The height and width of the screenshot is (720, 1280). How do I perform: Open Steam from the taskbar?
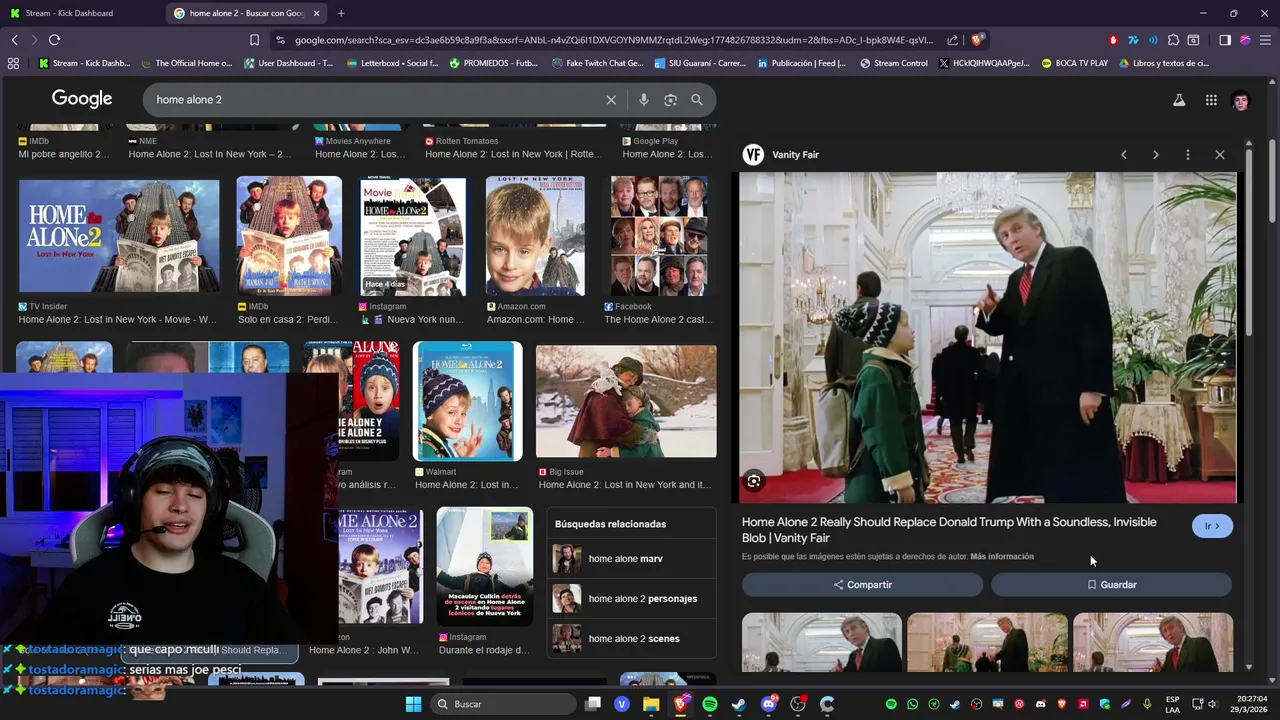[739, 704]
